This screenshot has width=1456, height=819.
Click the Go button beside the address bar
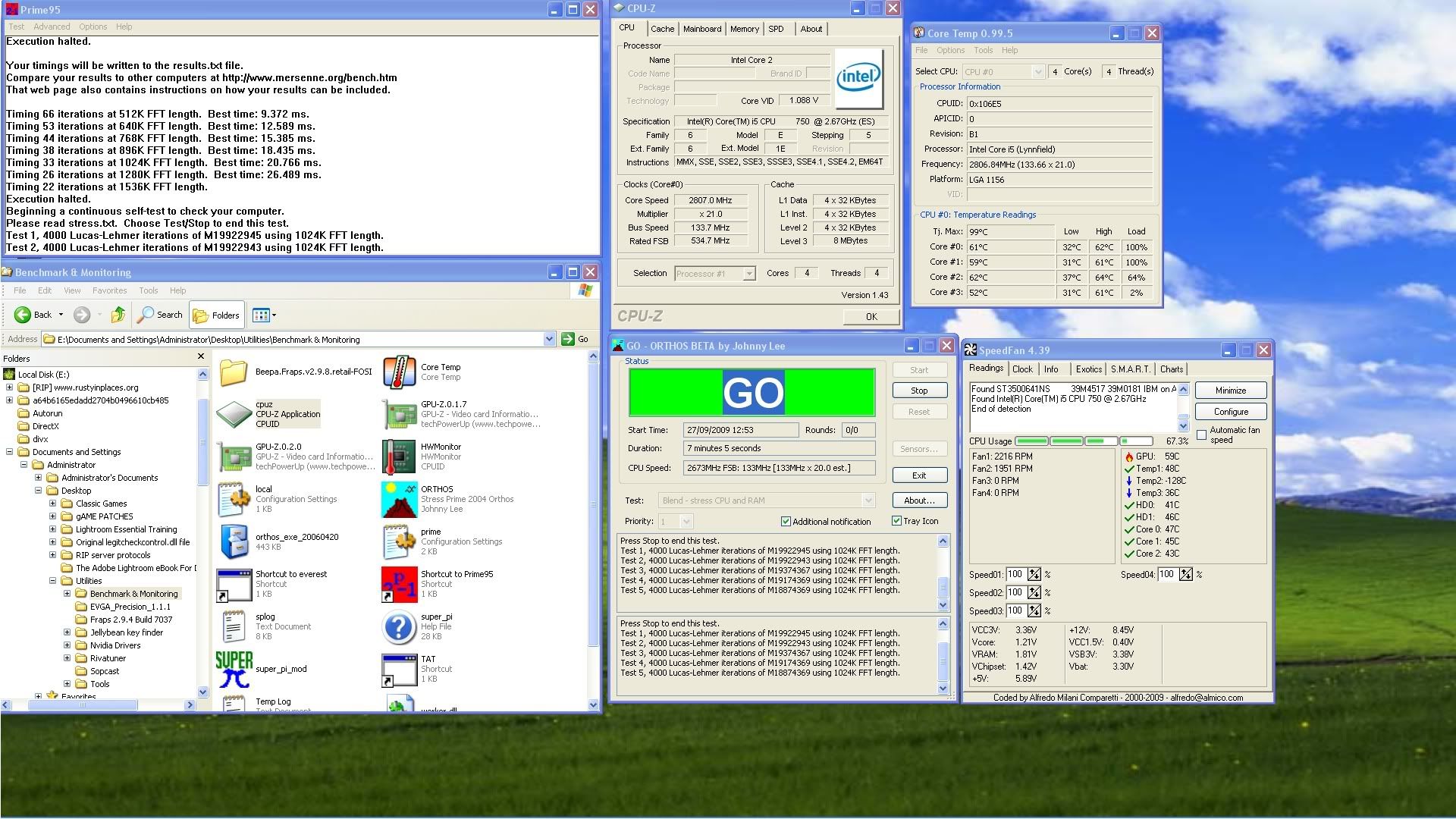pyautogui.click(x=575, y=339)
